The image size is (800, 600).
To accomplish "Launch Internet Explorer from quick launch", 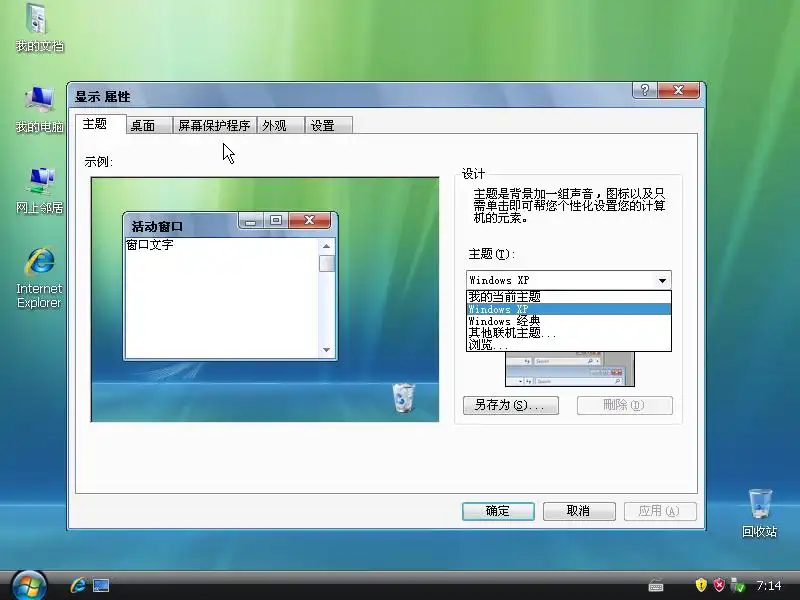I will coord(78,585).
